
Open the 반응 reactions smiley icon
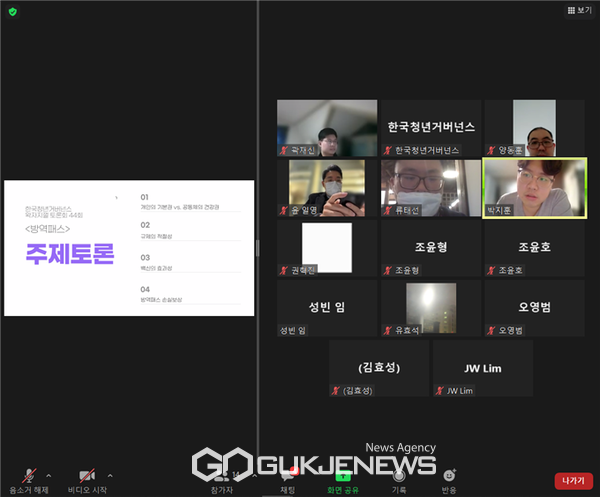(449, 476)
